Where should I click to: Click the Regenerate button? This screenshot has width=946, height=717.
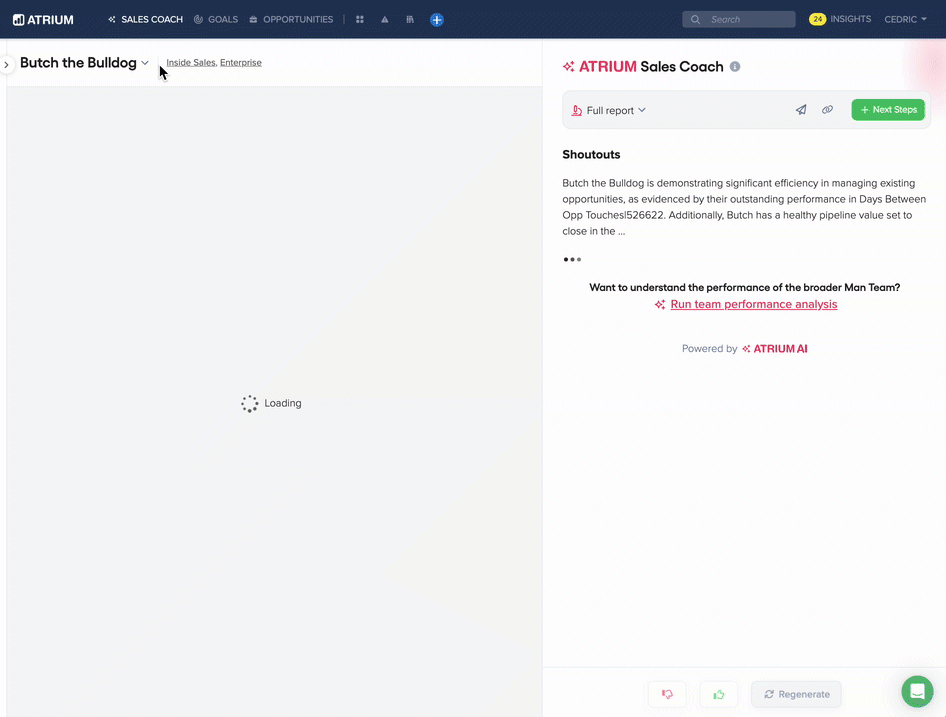796,694
